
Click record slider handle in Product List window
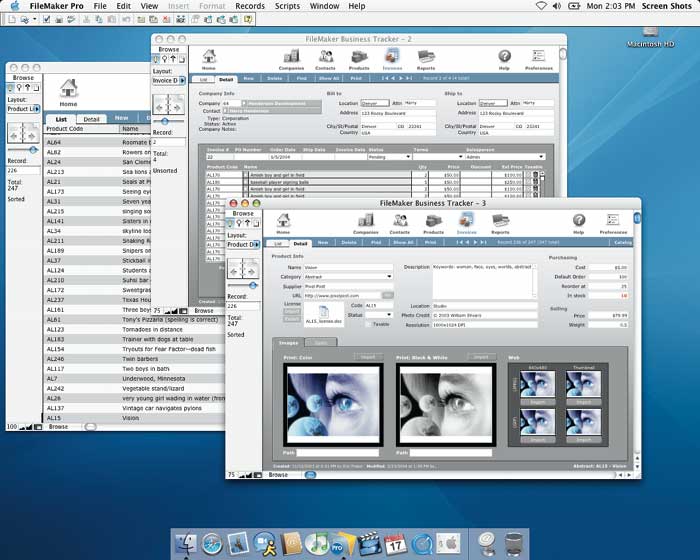coord(33,150)
